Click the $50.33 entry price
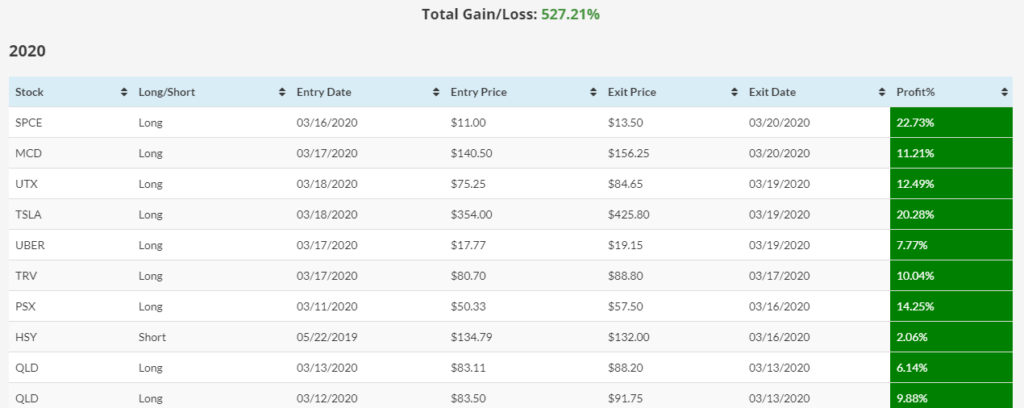Screen dimensions: 1024x408 pyautogui.click(x=468, y=307)
